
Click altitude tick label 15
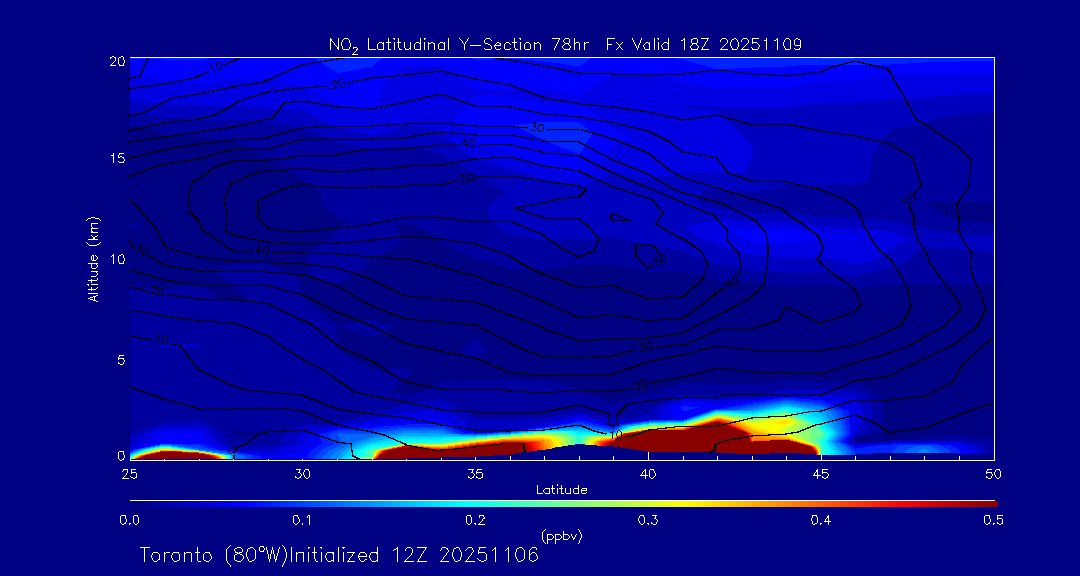115,159
